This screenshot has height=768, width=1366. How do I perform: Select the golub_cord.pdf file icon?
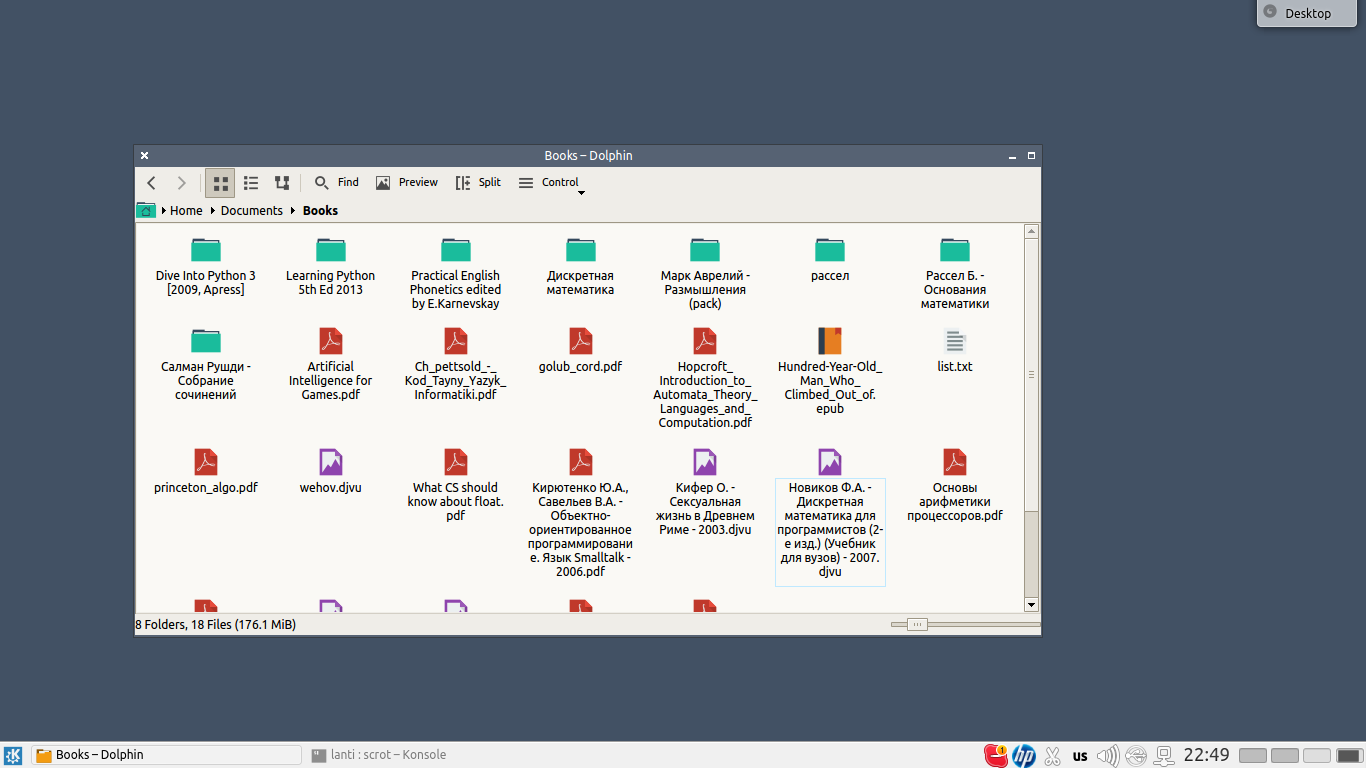point(581,341)
